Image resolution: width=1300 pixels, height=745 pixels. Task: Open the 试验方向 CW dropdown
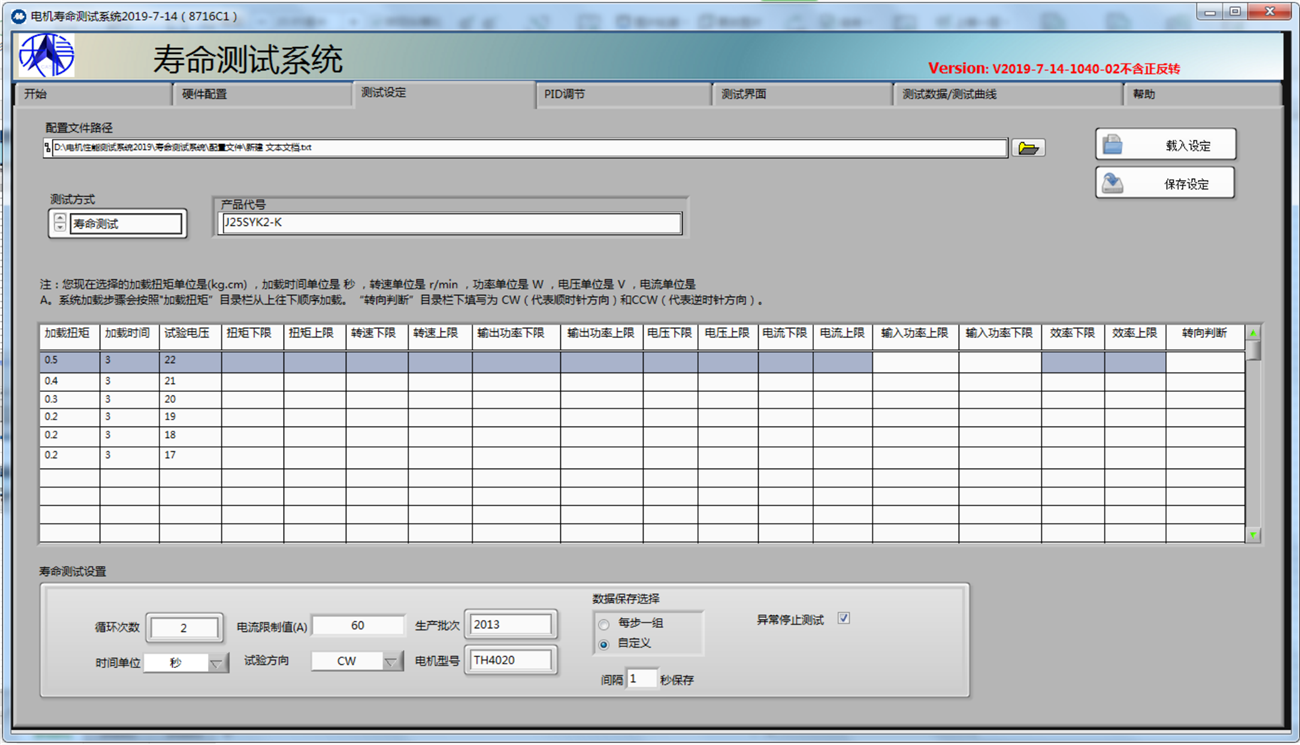tap(392, 662)
